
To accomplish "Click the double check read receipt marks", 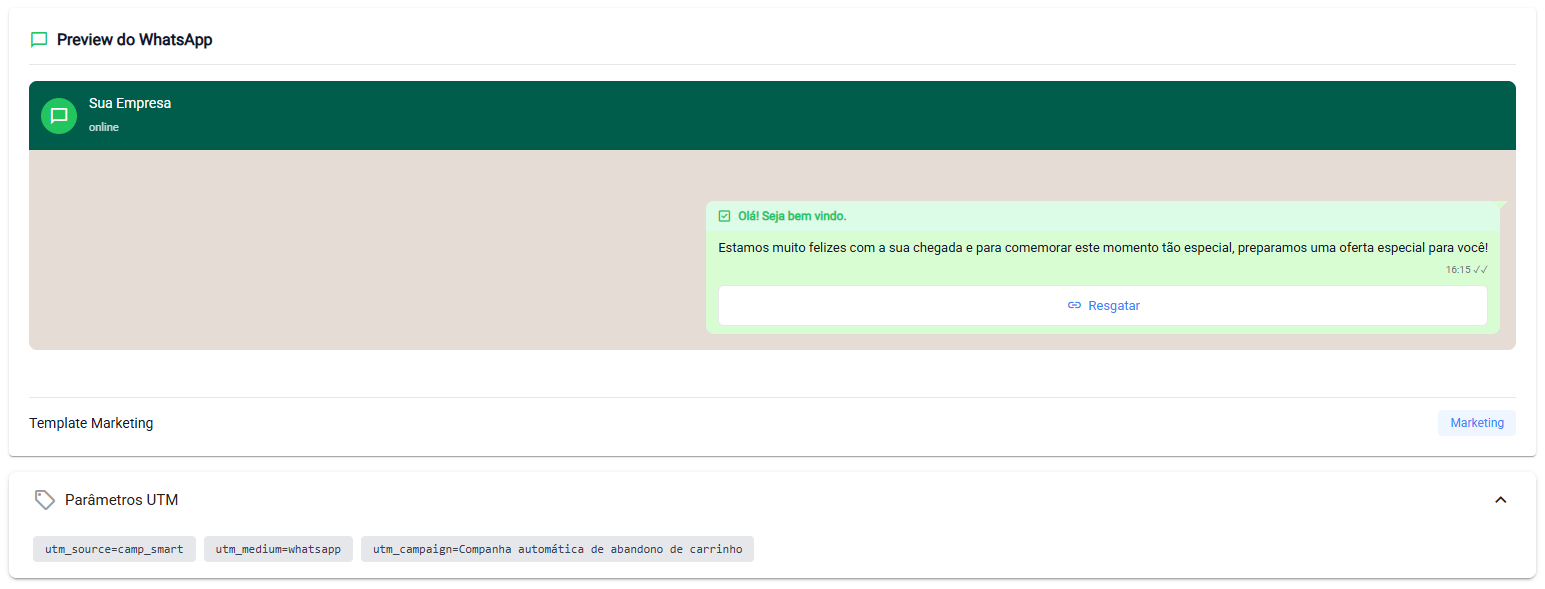I will (1481, 270).
